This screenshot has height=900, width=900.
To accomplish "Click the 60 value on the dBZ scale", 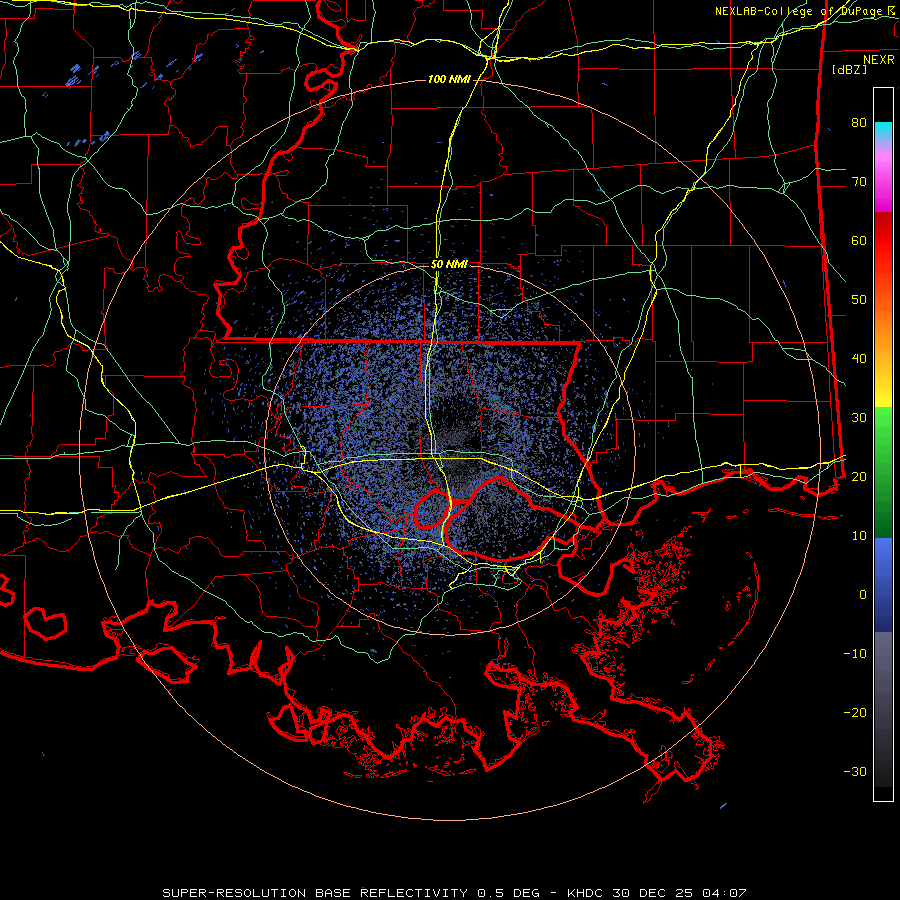I will [859, 240].
